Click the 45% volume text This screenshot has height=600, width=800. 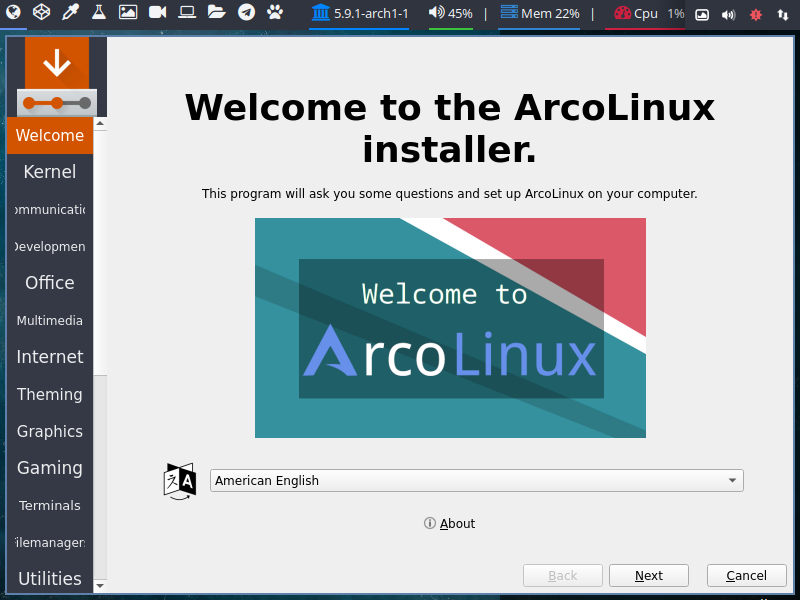[x=460, y=14]
